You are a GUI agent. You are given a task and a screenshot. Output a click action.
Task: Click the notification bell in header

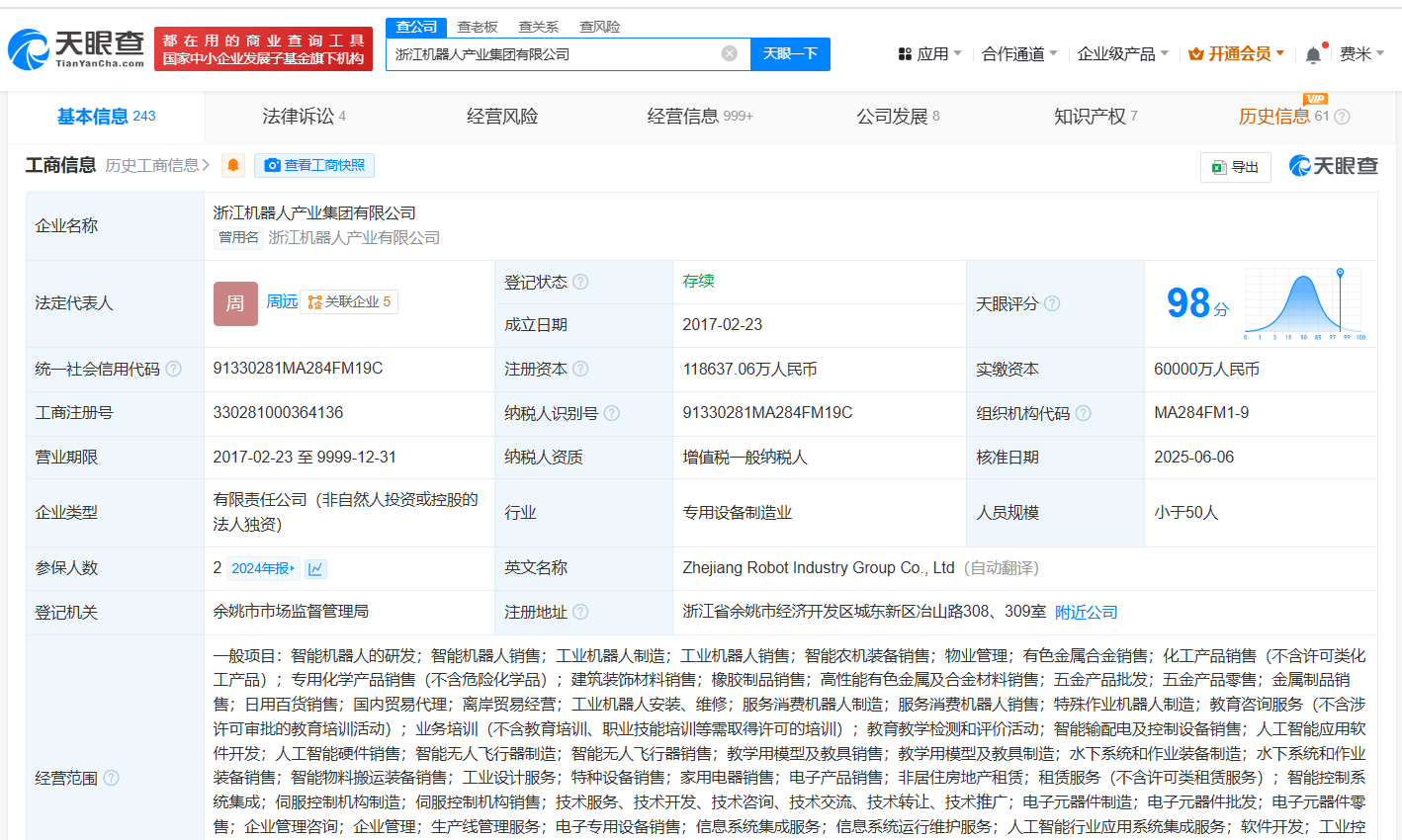coord(1313,54)
